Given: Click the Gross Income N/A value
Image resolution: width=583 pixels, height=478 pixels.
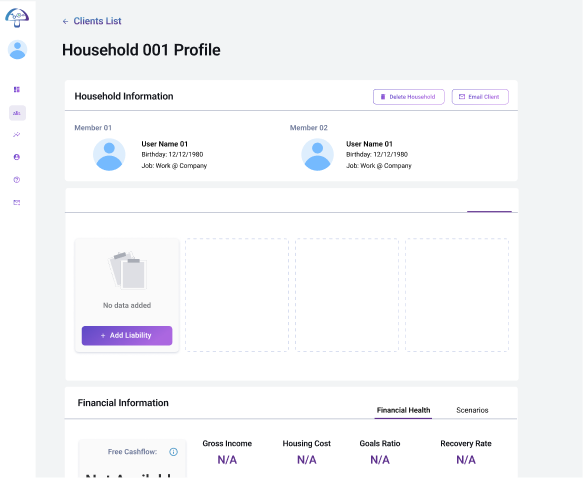Looking at the screenshot, I should coord(227,460).
